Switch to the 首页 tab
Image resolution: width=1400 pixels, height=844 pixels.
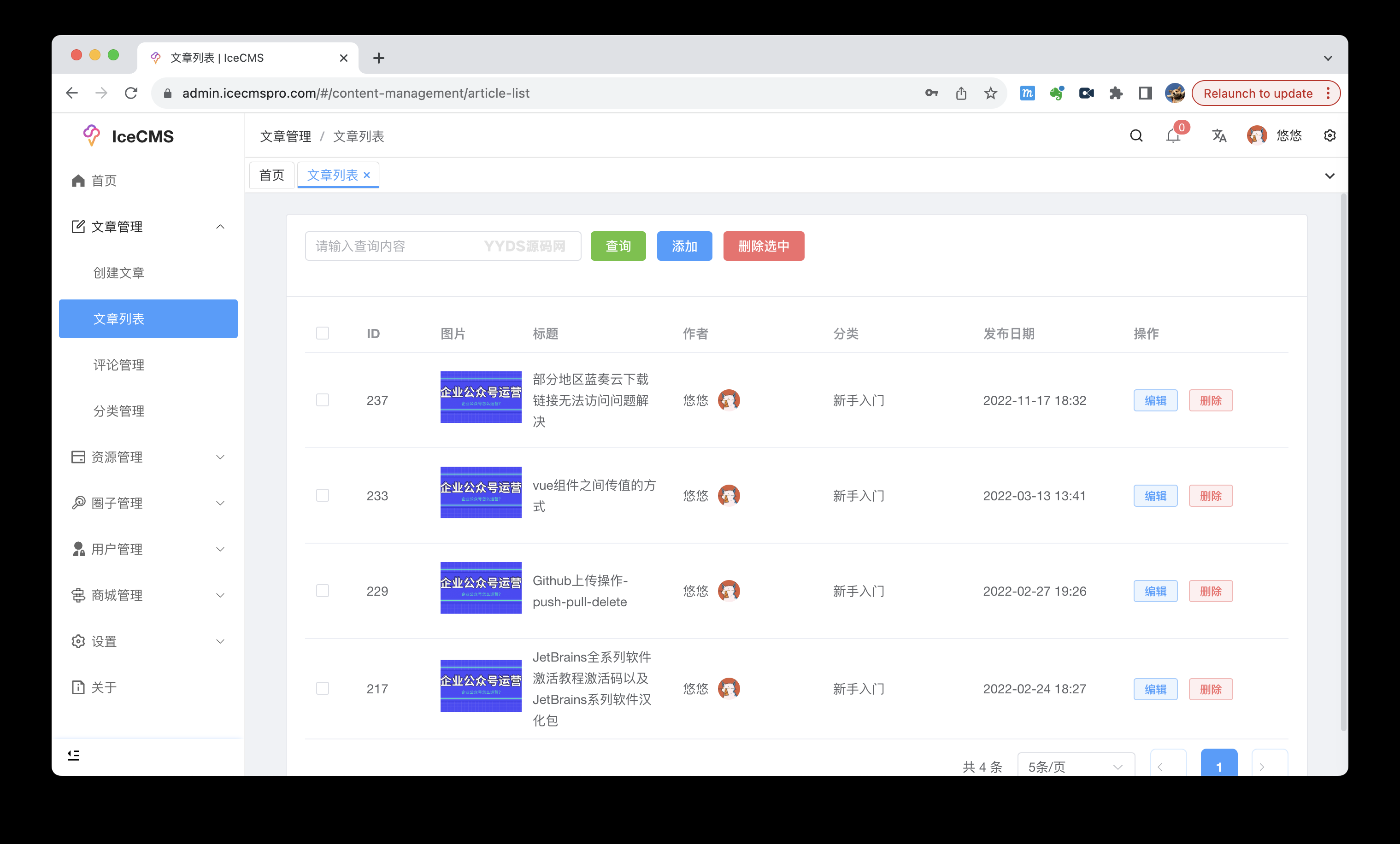click(271, 174)
